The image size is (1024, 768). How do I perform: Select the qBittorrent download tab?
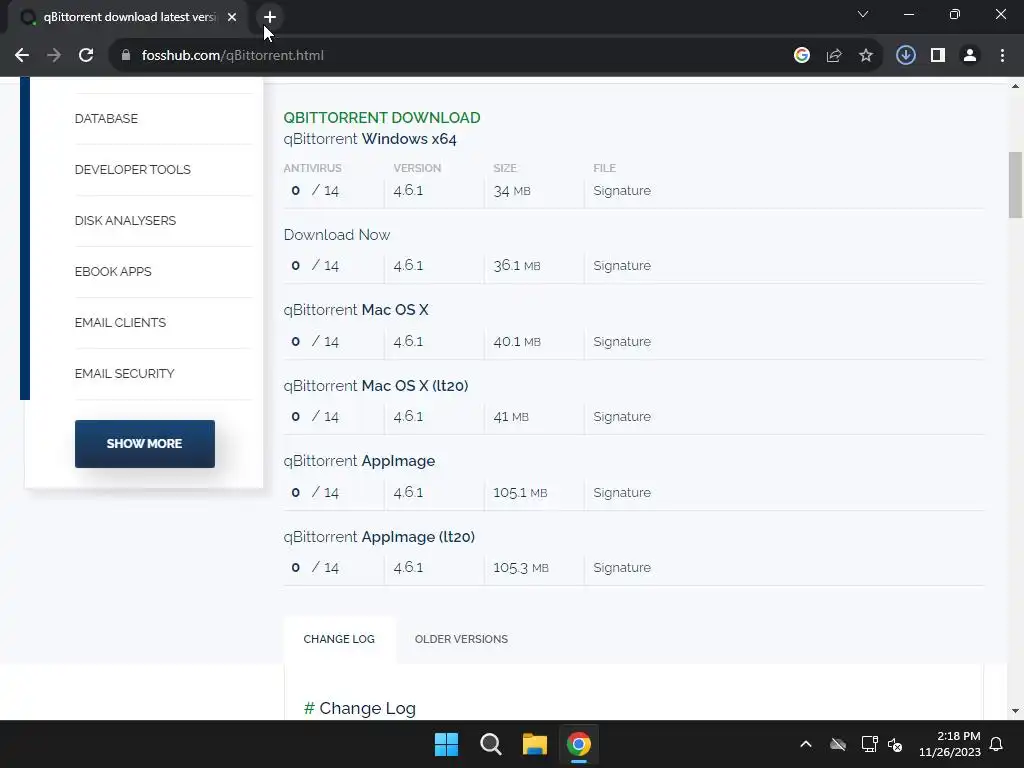[x=129, y=17]
